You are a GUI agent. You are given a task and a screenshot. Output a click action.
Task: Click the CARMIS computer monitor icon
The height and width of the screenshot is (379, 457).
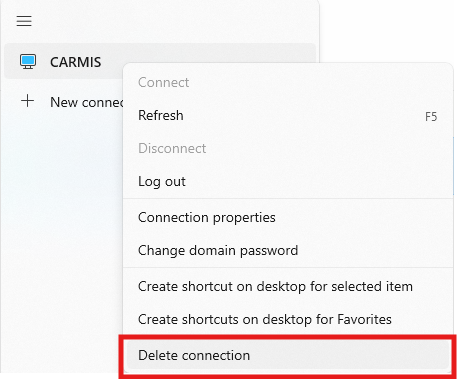[x=28, y=62]
